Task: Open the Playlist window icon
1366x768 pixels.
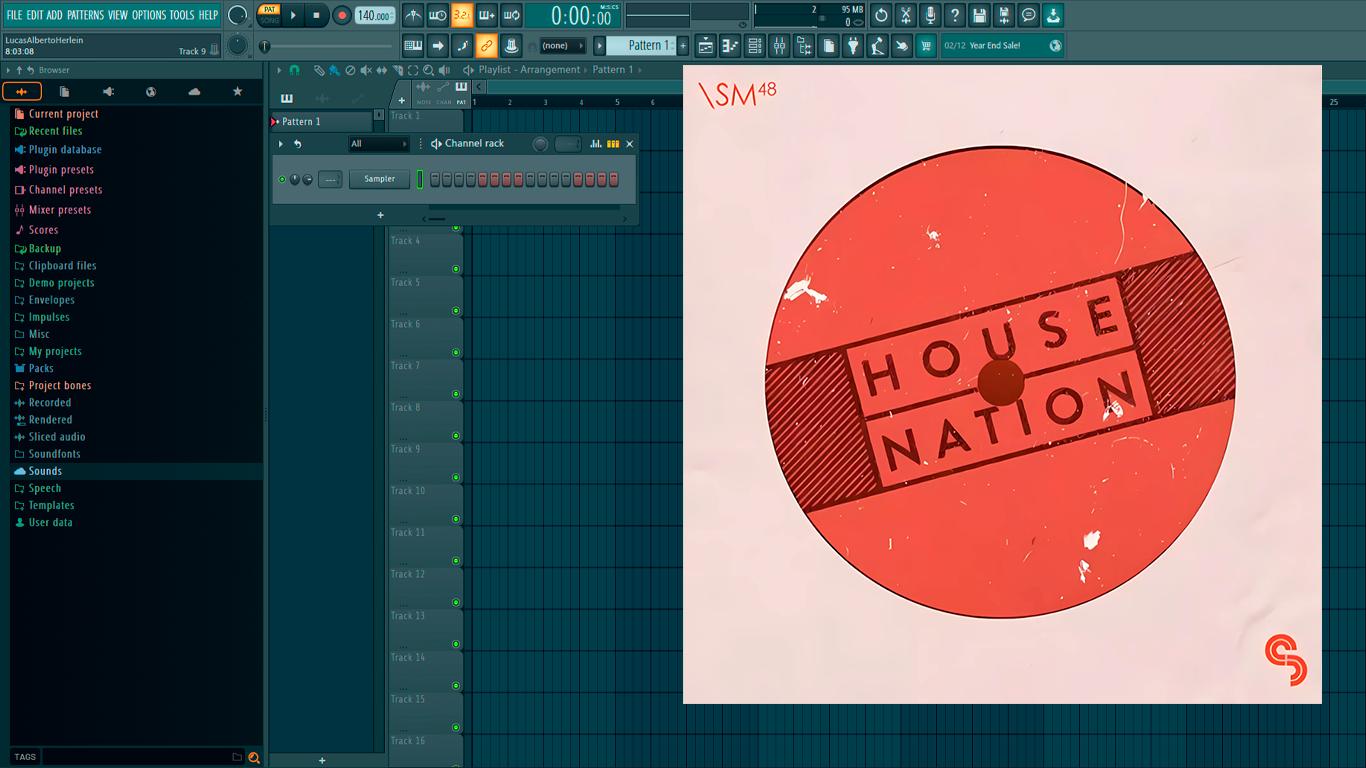Action: pos(706,45)
